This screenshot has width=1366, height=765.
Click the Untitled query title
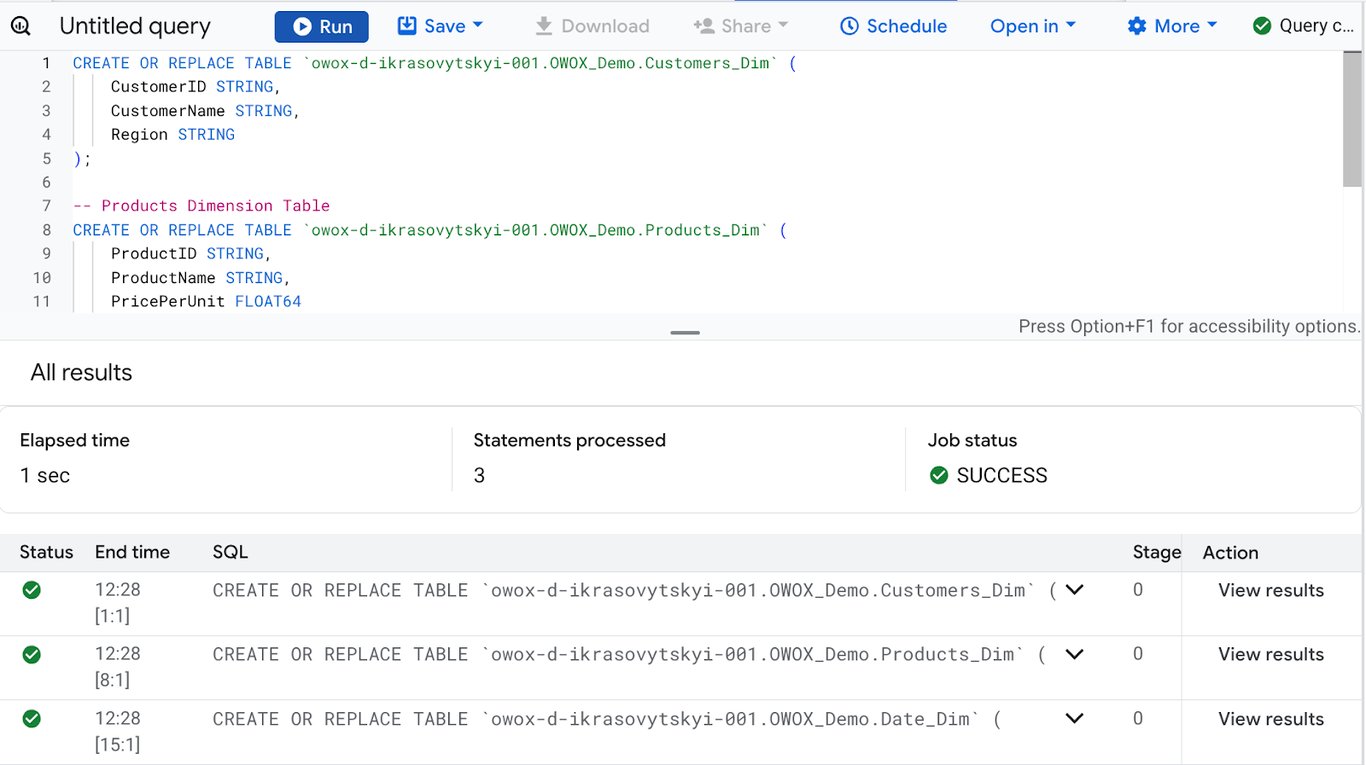pyautogui.click(x=135, y=26)
